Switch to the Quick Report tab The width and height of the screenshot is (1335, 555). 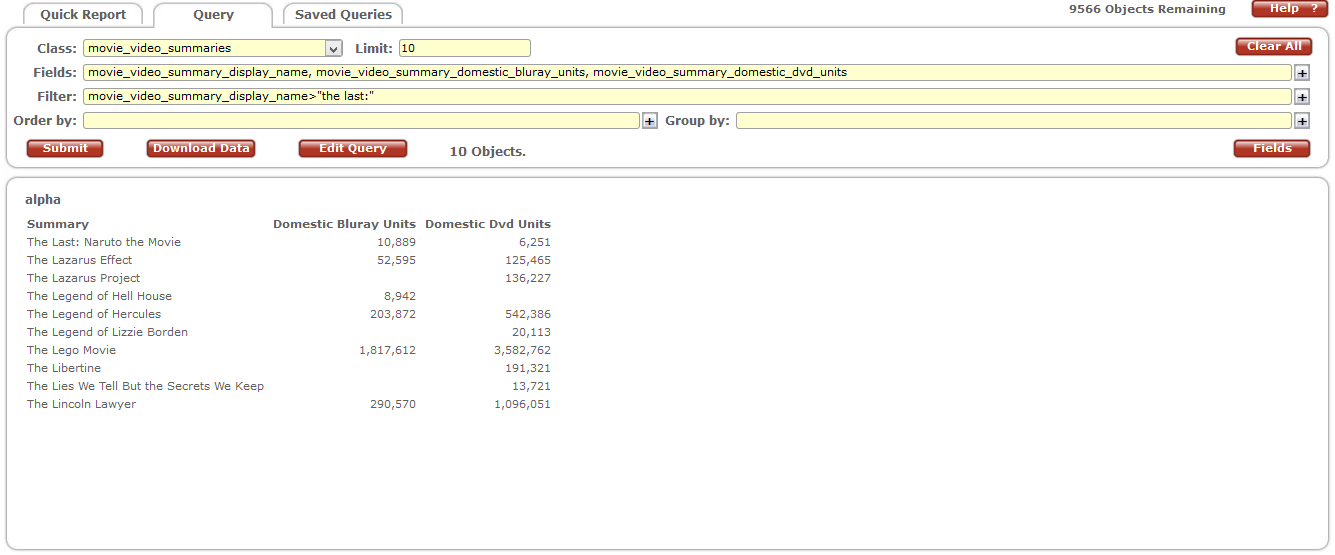click(x=83, y=15)
